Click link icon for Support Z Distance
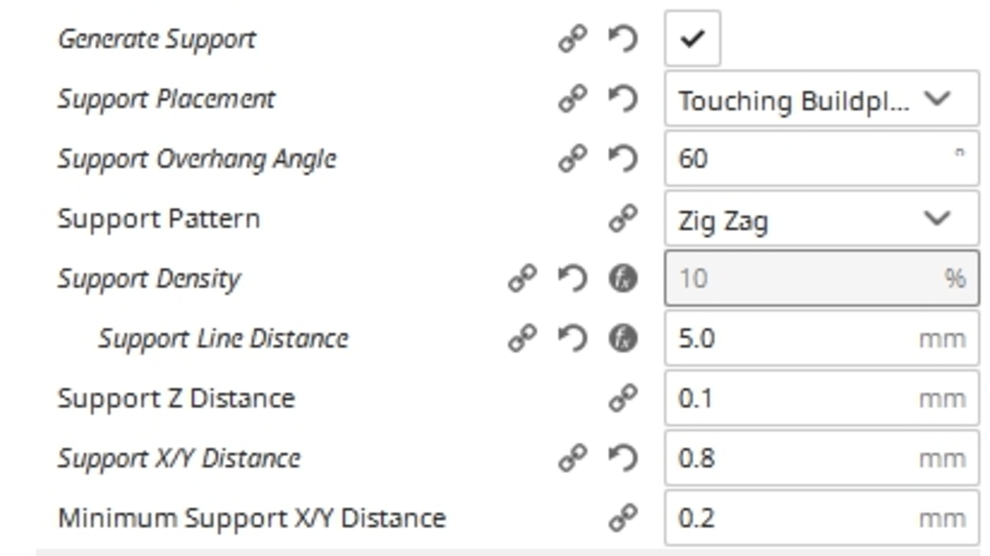The image size is (990, 556). click(623, 398)
